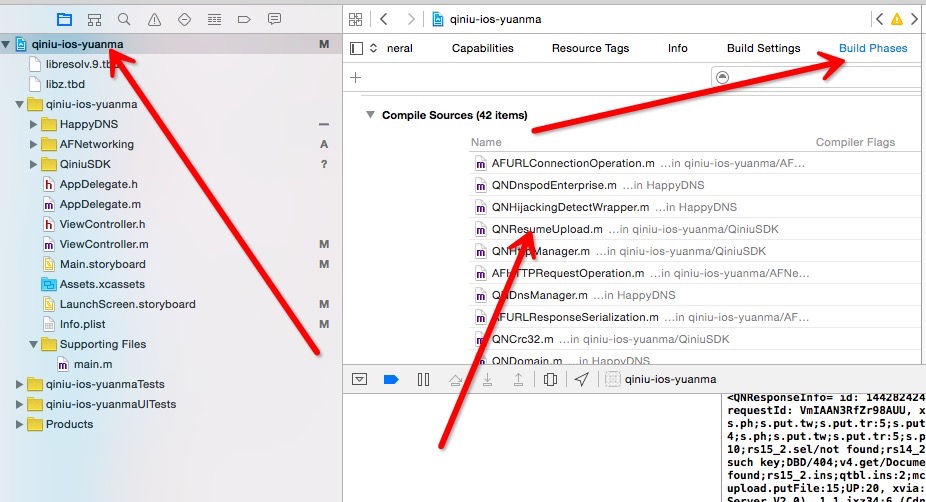
Task: Switch to the Resource Tags tab
Action: (x=591, y=48)
